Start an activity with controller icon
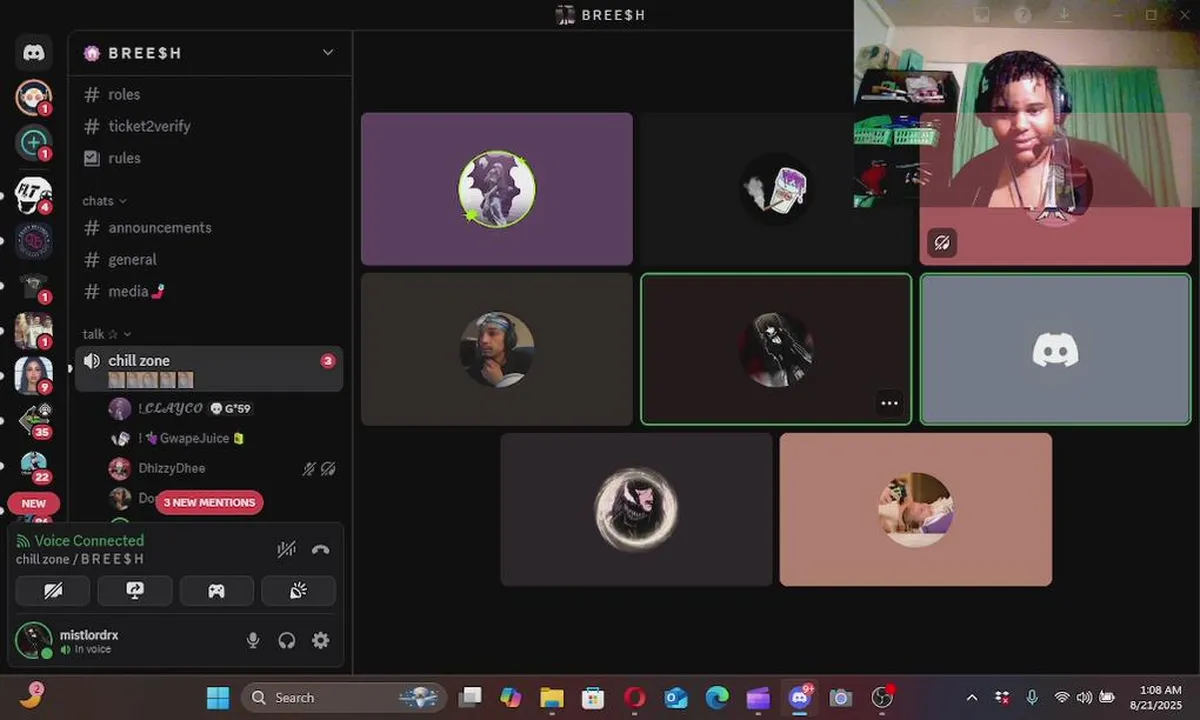The width and height of the screenshot is (1200, 720). [x=216, y=591]
